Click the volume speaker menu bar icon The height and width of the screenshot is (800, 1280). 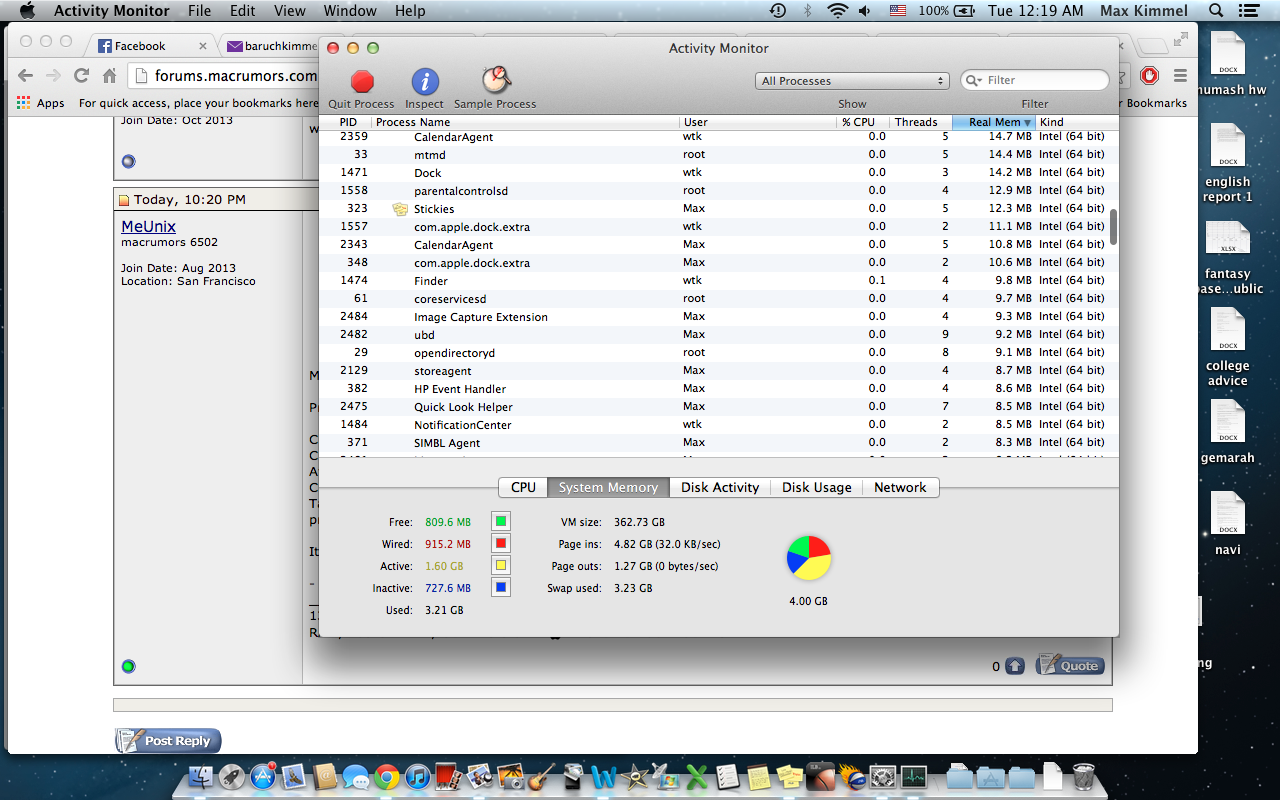864,11
